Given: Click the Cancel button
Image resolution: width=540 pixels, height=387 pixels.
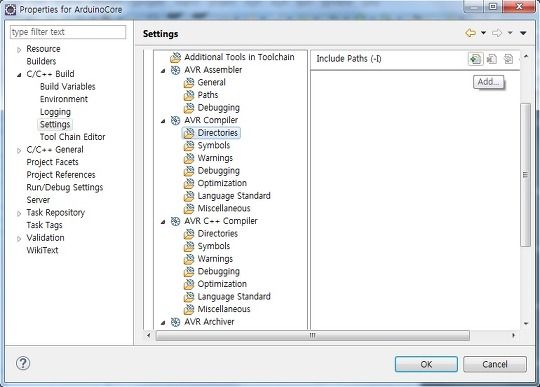Looking at the screenshot, I should click(x=495, y=364).
